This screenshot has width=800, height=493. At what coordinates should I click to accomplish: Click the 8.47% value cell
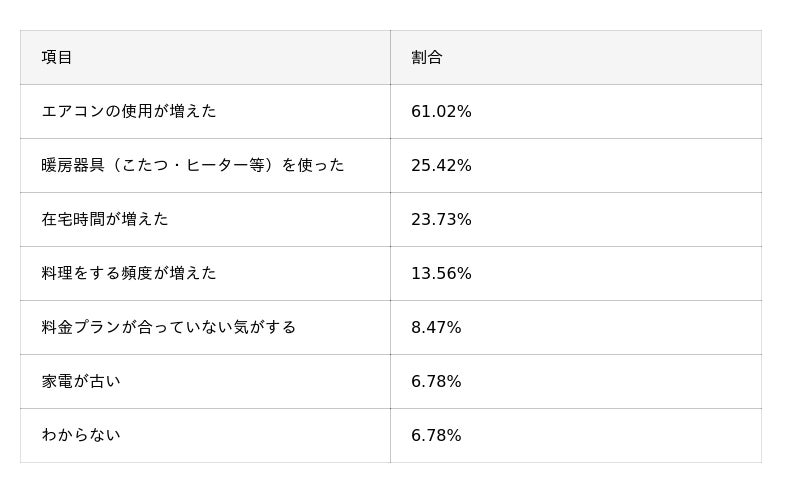[436, 328]
